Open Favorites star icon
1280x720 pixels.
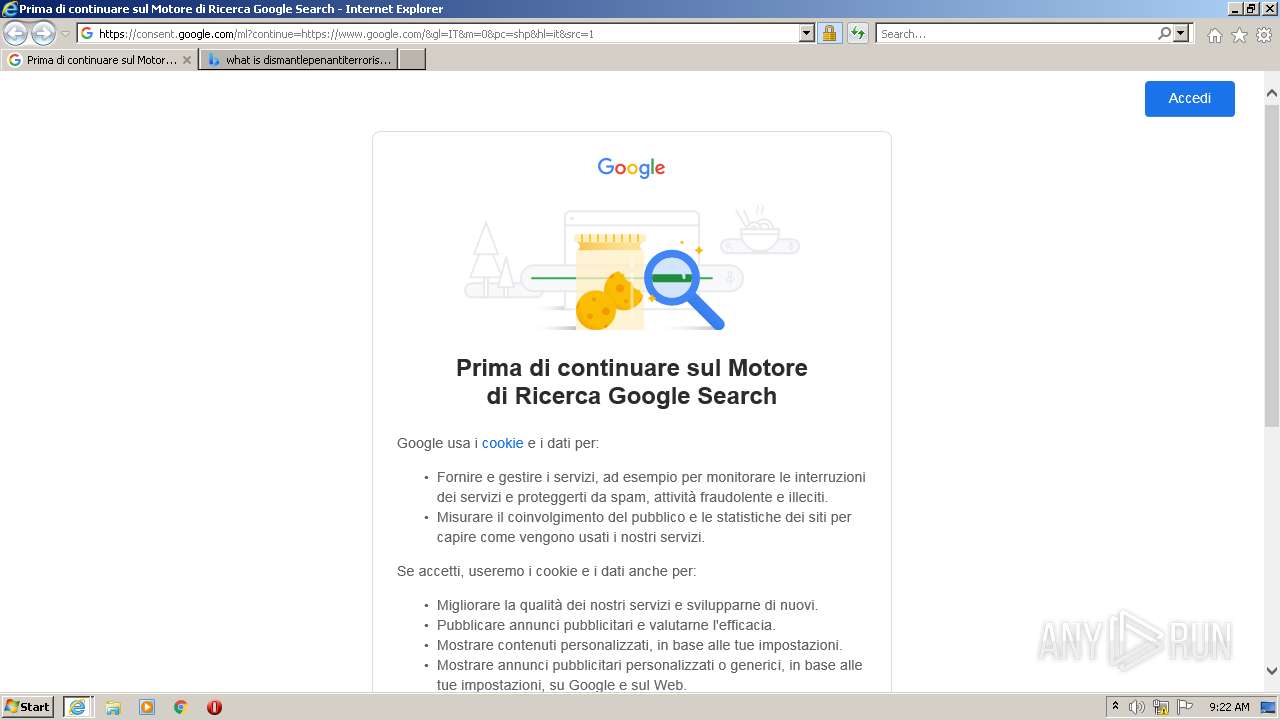[1239, 35]
